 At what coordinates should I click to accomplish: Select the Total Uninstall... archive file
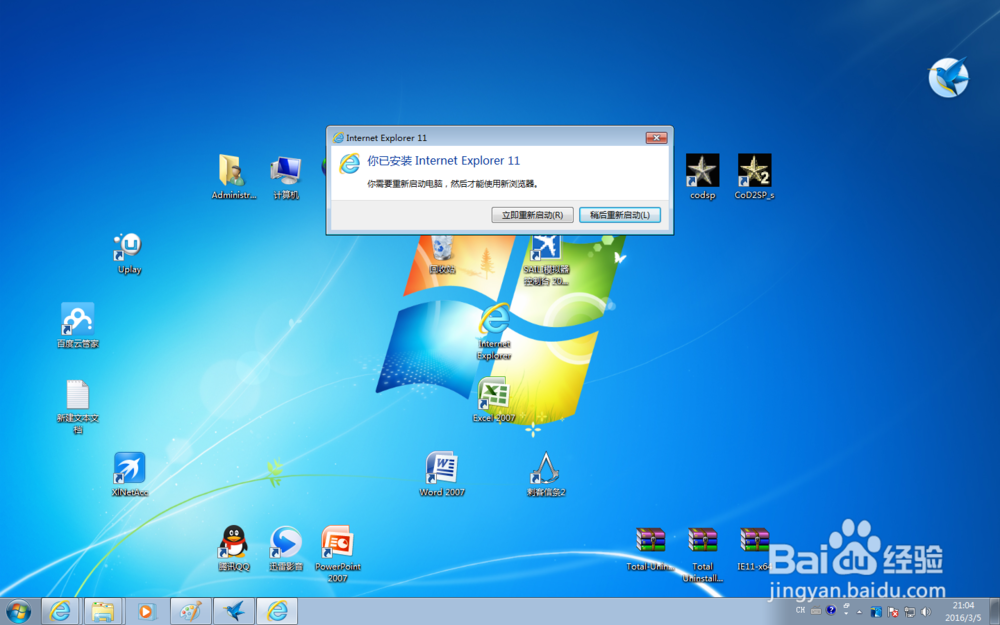pos(702,554)
